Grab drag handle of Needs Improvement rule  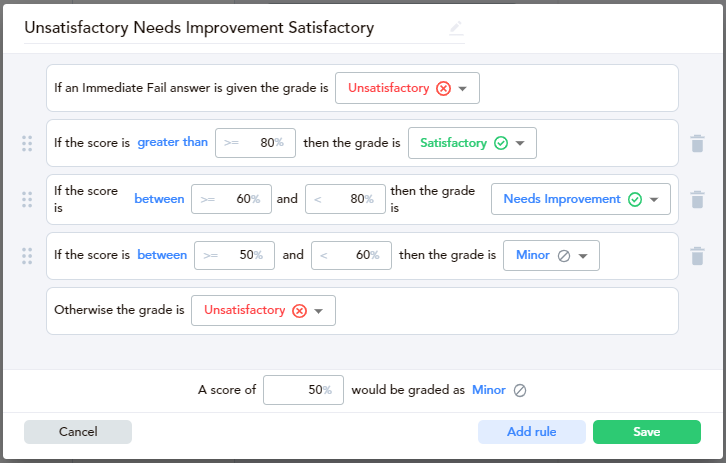[27, 200]
